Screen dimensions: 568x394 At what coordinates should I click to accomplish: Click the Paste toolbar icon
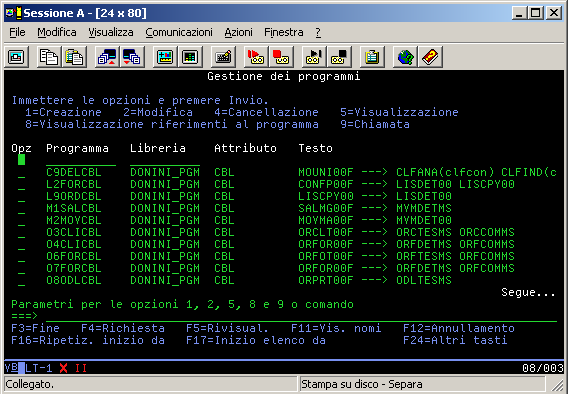coord(74,57)
